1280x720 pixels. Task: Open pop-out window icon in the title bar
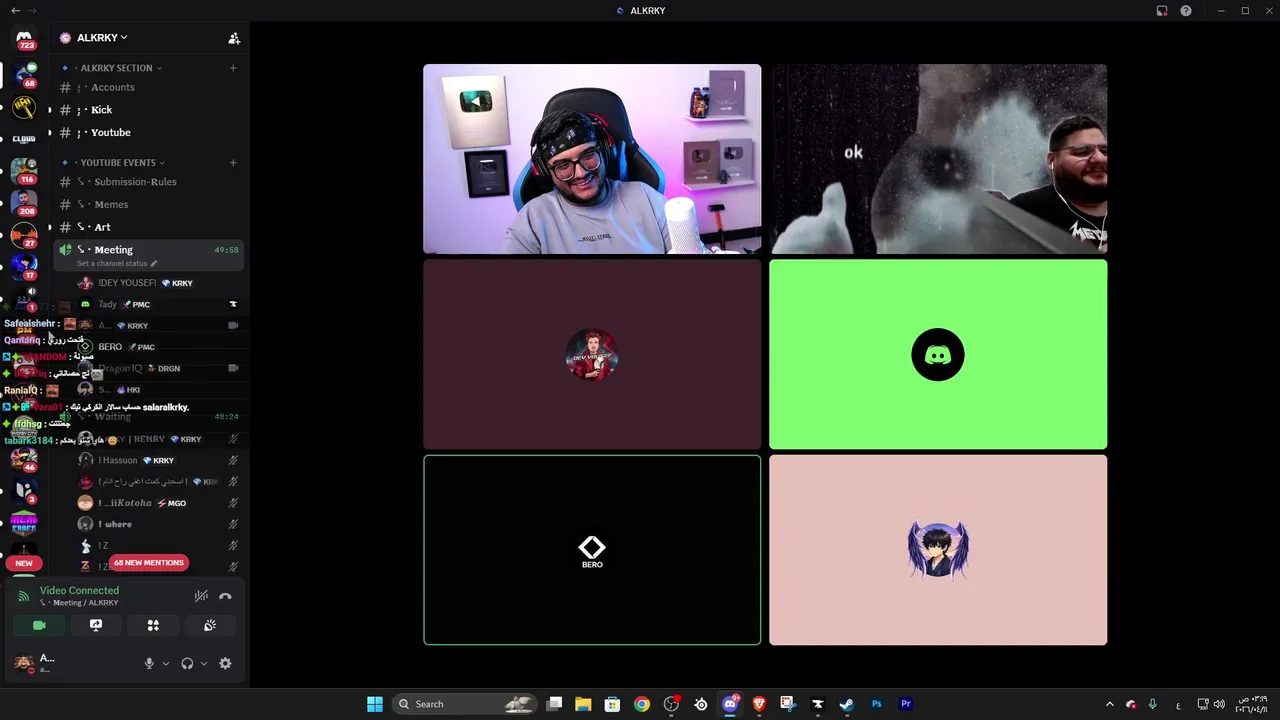[1162, 10]
